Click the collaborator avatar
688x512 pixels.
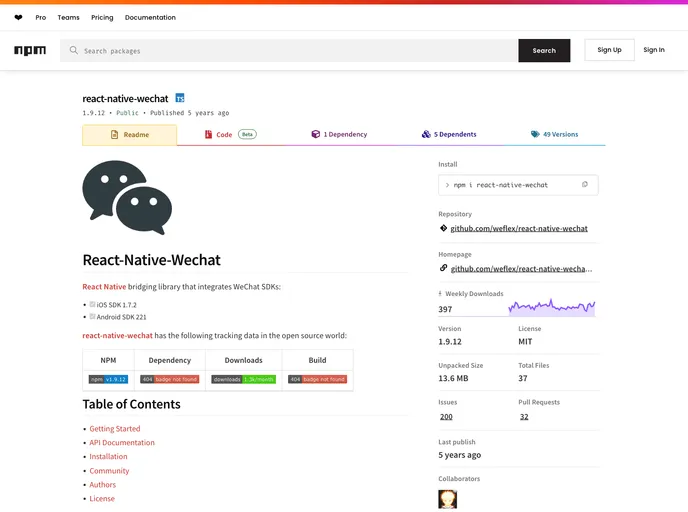pyautogui.click(x=447, y=499)
